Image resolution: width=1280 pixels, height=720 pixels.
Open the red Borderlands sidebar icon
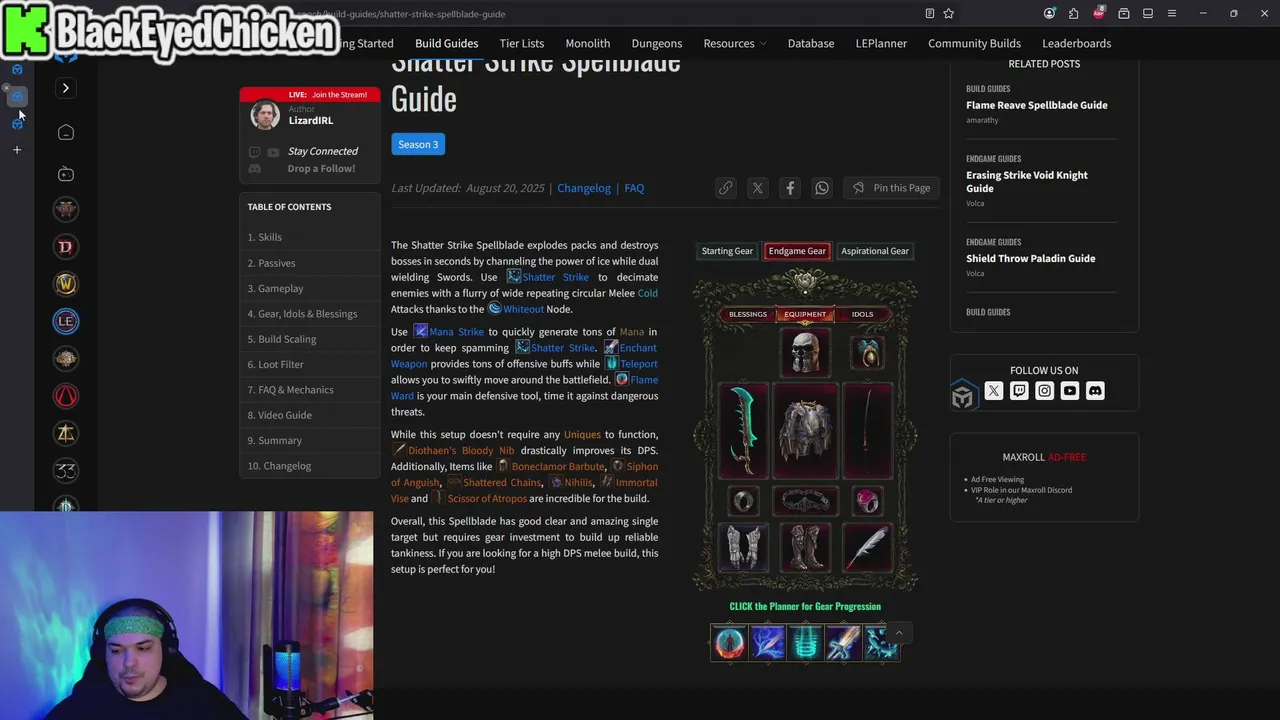(66, 396)
